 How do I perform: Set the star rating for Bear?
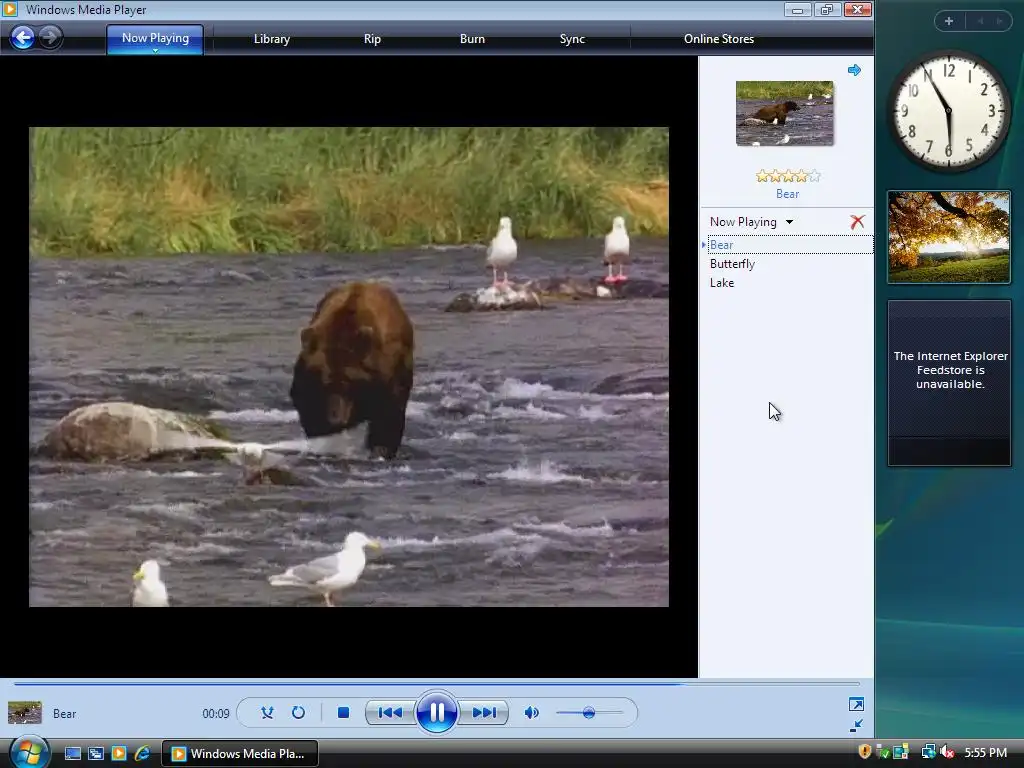point(788,176)
